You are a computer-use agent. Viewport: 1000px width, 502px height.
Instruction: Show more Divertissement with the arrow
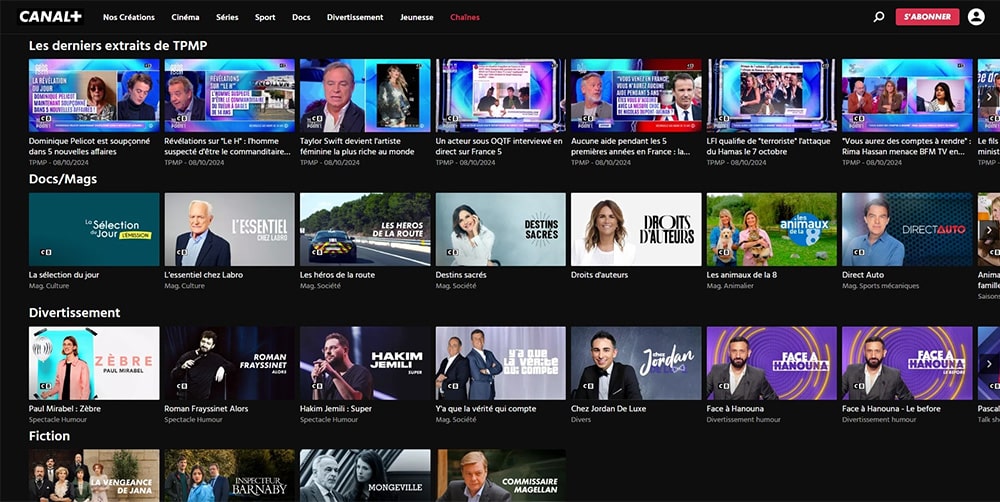[989, 364]
